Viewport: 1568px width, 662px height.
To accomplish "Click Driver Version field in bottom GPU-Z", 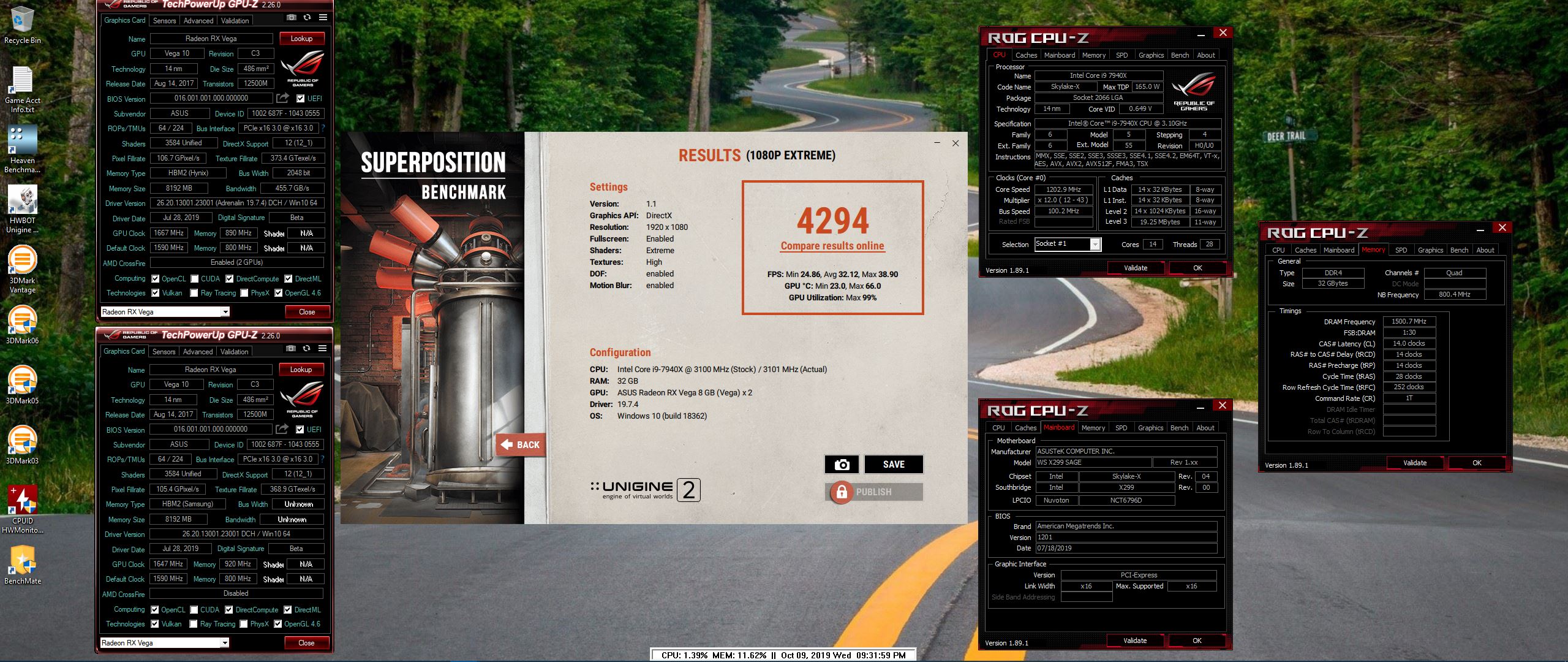I will (236, 534).
